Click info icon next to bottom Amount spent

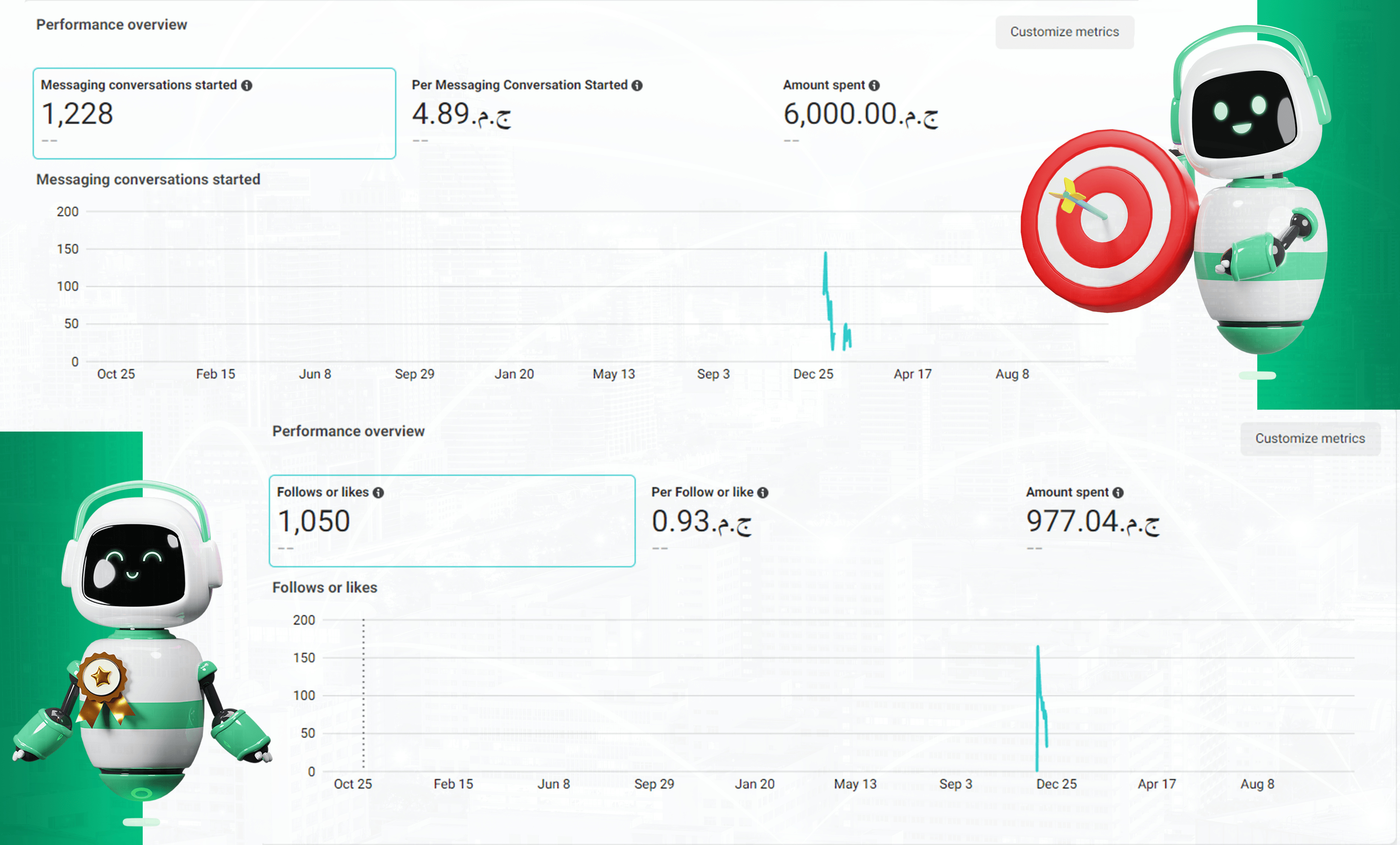pyautogui.click(x=1118, y=493)
